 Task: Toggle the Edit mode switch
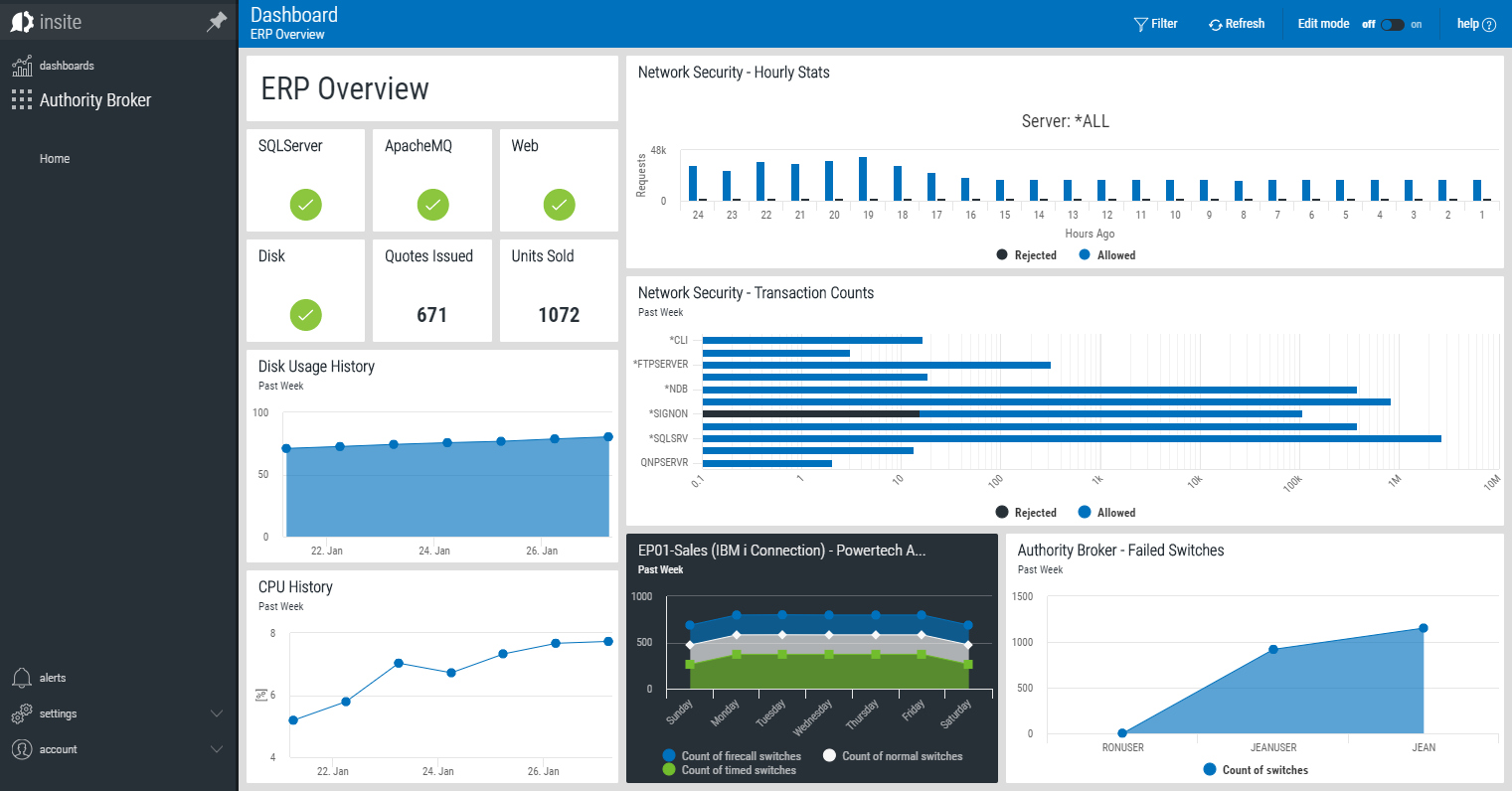(x=1393, y=25)
